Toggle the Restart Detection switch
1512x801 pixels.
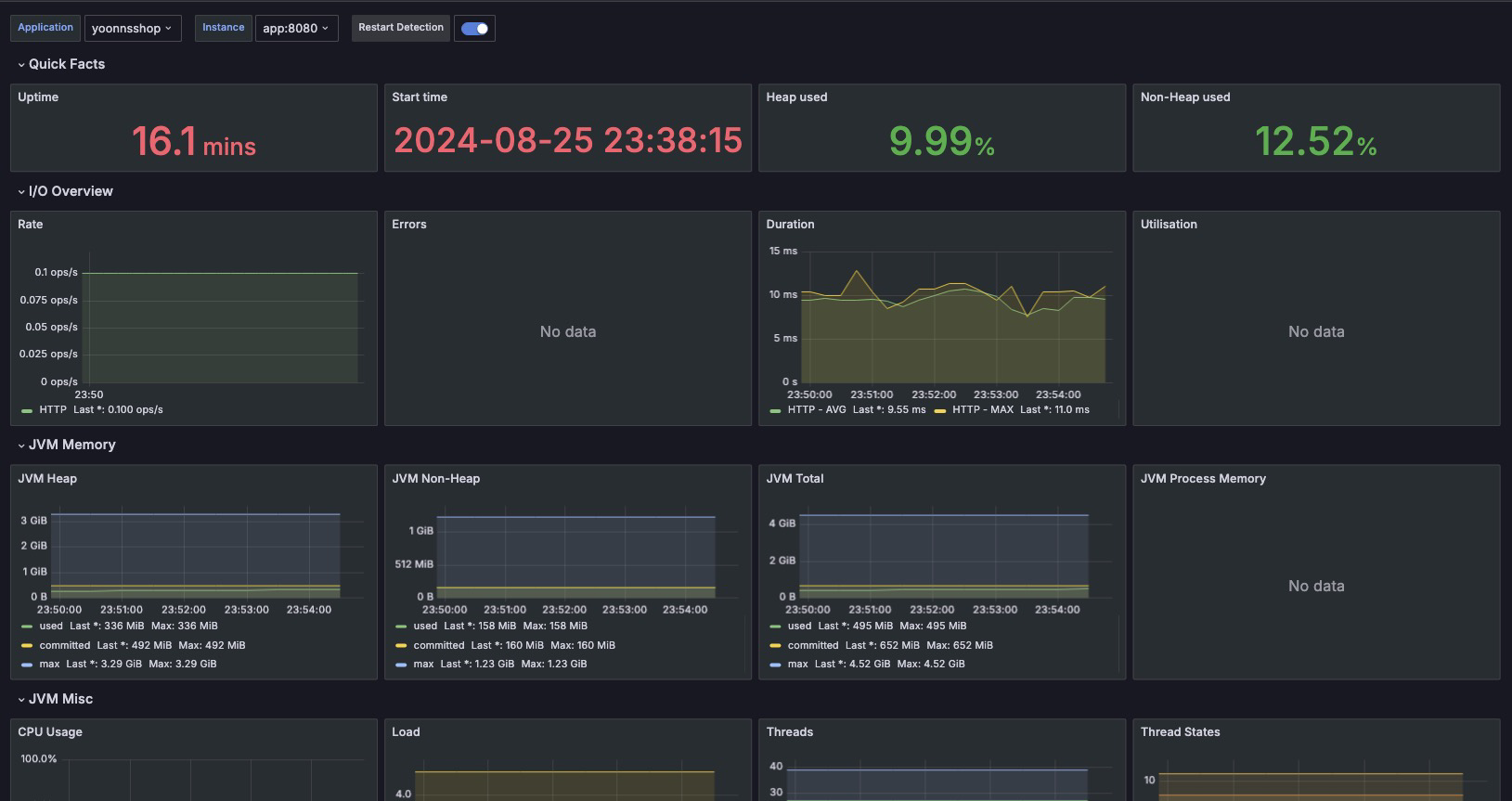pos(474,28)
